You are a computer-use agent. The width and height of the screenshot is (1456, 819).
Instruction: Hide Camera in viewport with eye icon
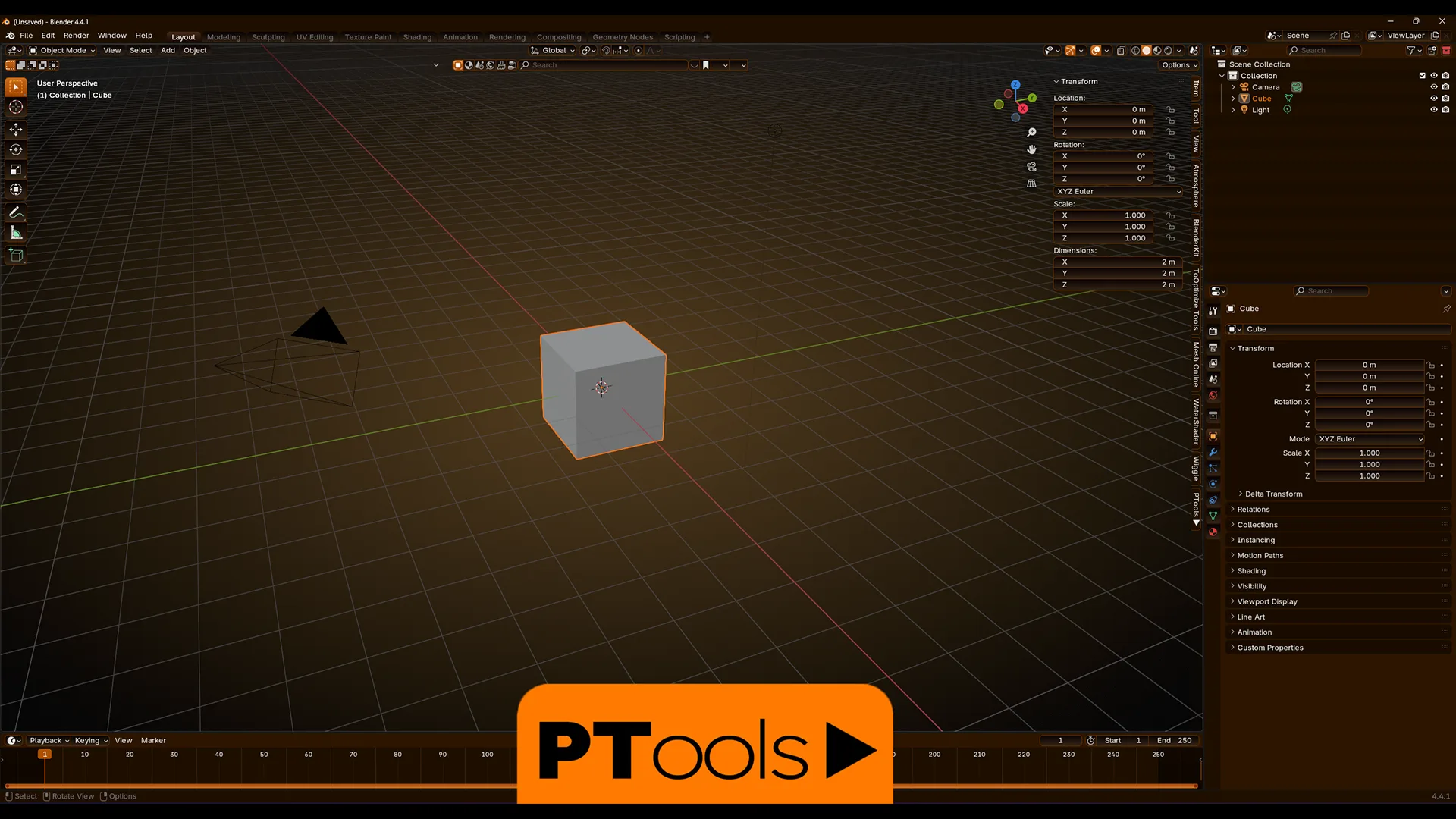1433,87
